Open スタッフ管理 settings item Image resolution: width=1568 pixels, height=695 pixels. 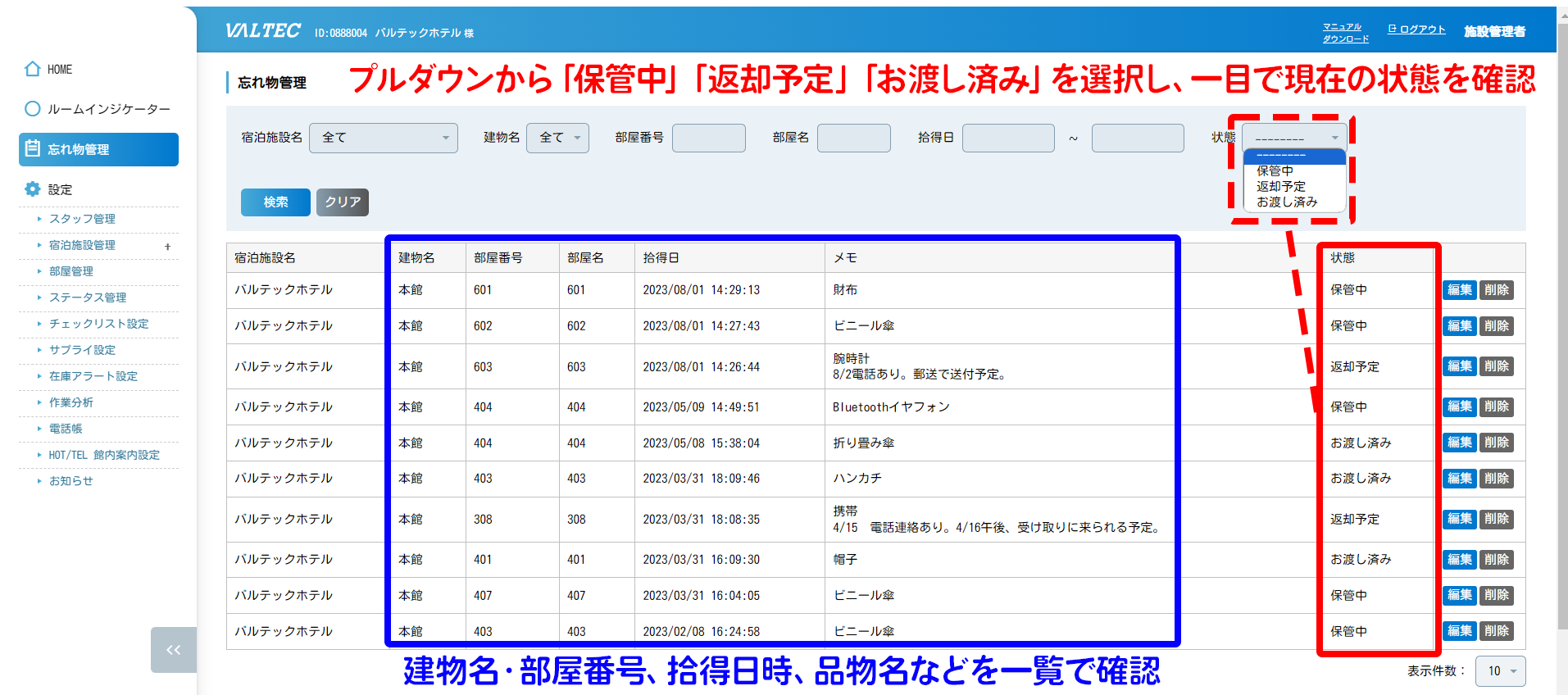[82, 219]
